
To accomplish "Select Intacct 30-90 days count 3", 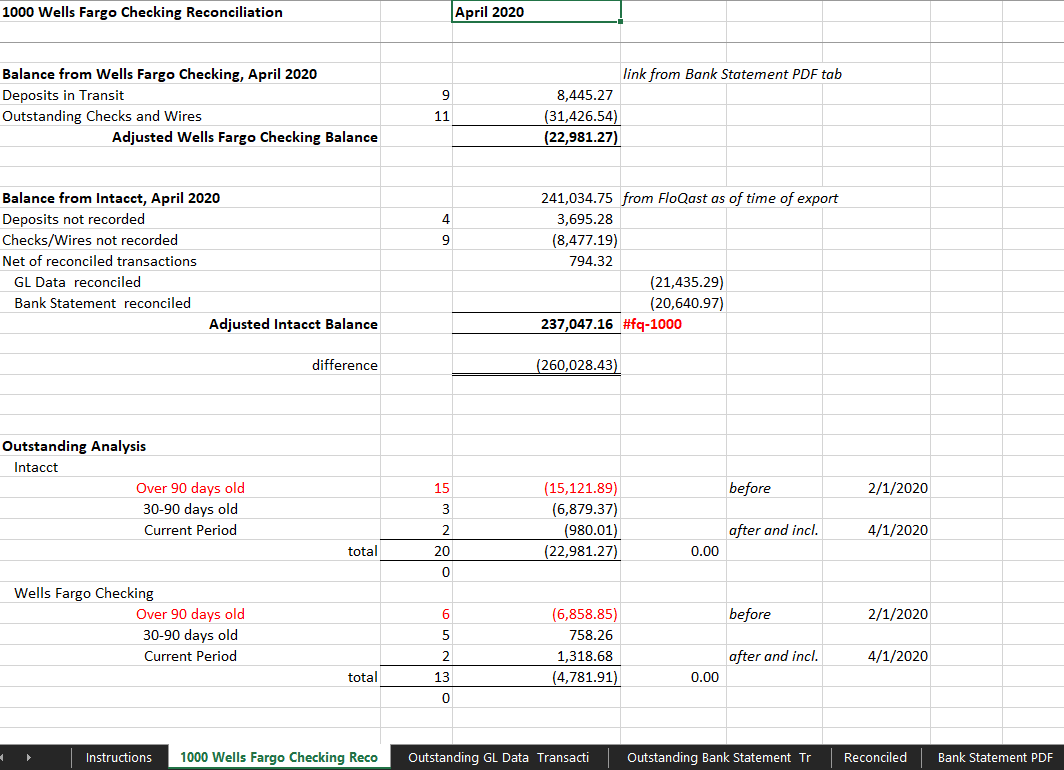I will [x=445, y=509].
